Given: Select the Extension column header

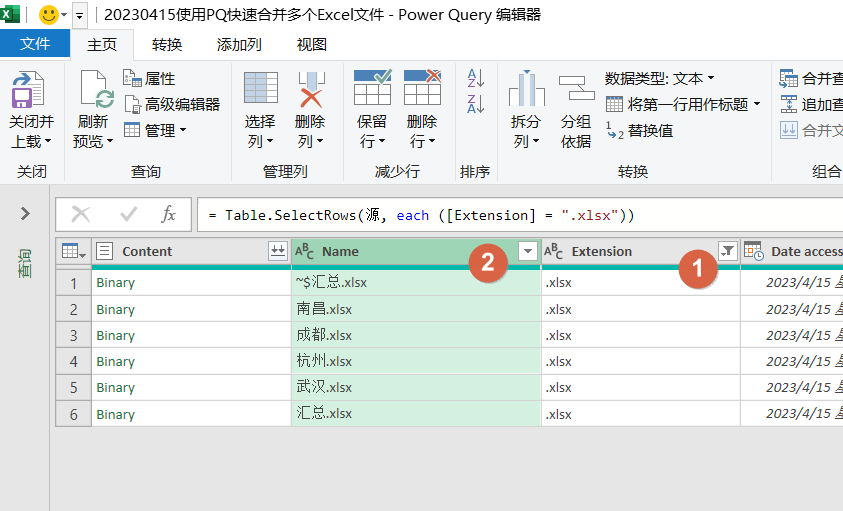Looking at the screenshot, I should click(x=641, y=251).
